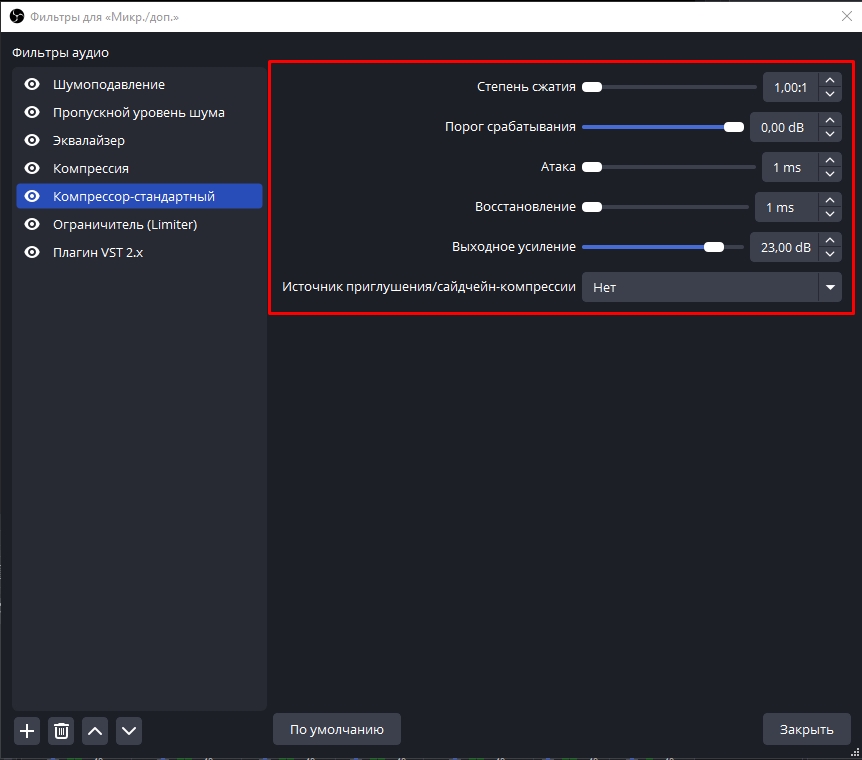Click the 0,00 dB threshold field
Screen dimensions: 862x760
784,128
